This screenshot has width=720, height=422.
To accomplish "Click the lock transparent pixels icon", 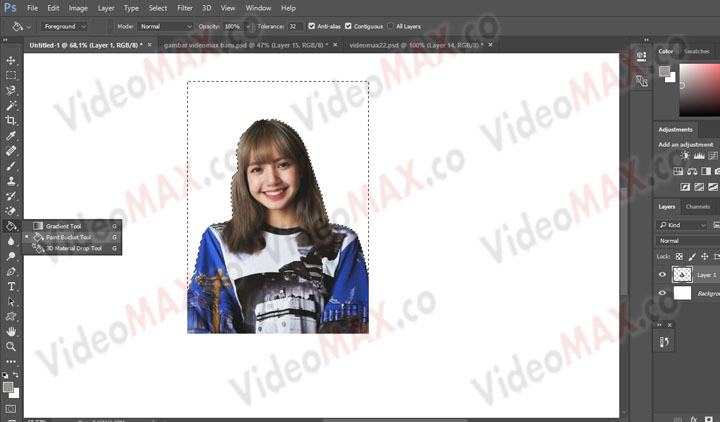I will 679,256.
